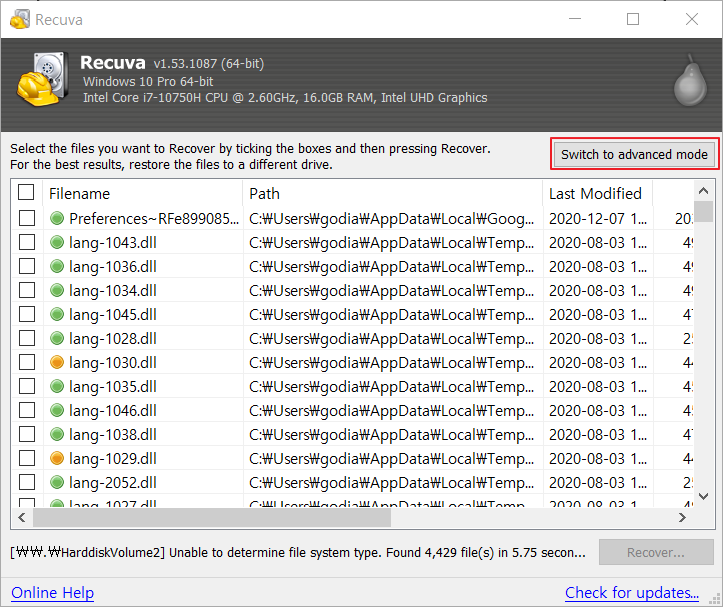Image resolution: width=723 pixels, height=607 pixels.
Task: Click the green status dot of Preferences~RFe899085
Action: coord(57,218)
